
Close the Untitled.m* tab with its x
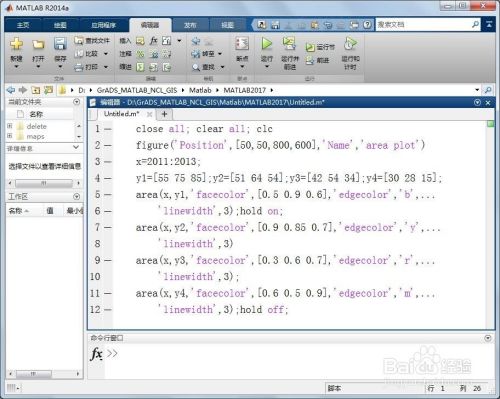(150, 114)
